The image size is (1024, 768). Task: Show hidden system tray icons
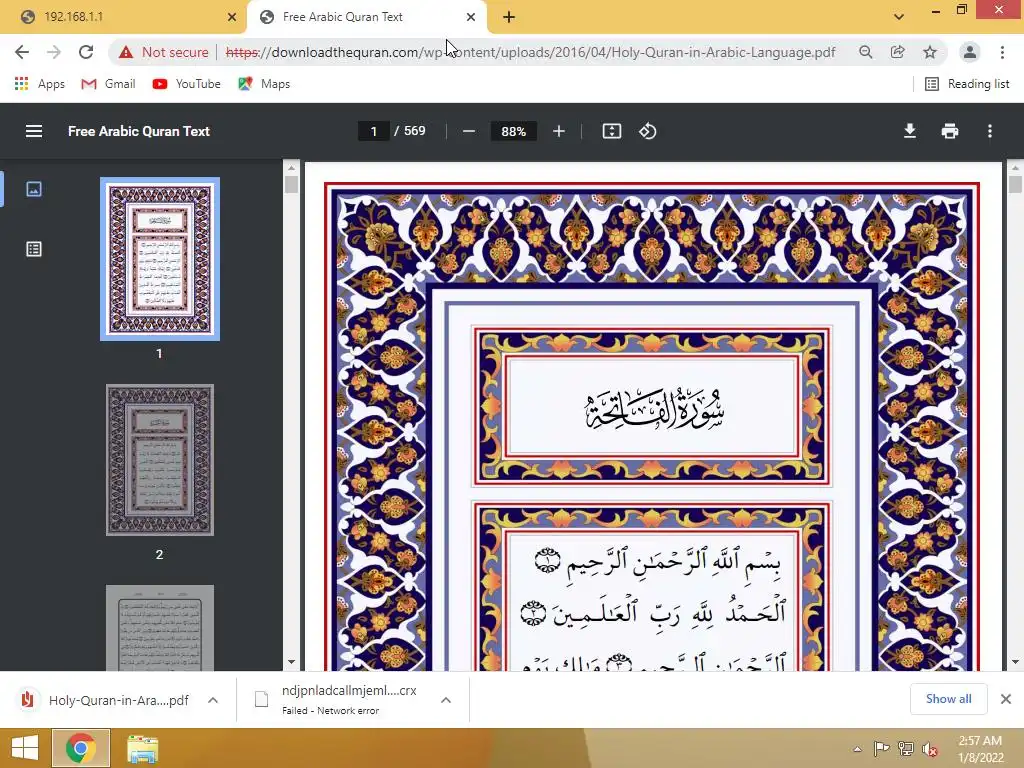(857, 749)
